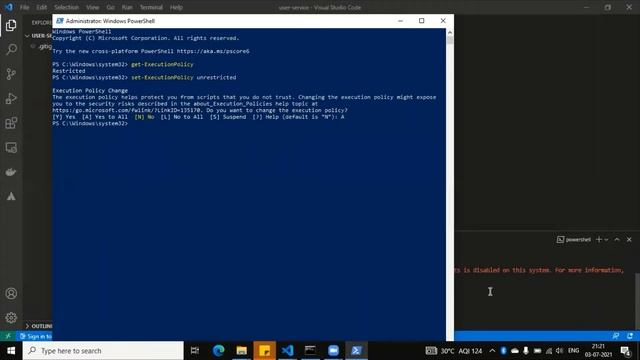Image resolution: width=640 pixels, height=360 pixels.
Task: Click the get-ExecutionPolicy command text
Action: click(x=162, y=64)
